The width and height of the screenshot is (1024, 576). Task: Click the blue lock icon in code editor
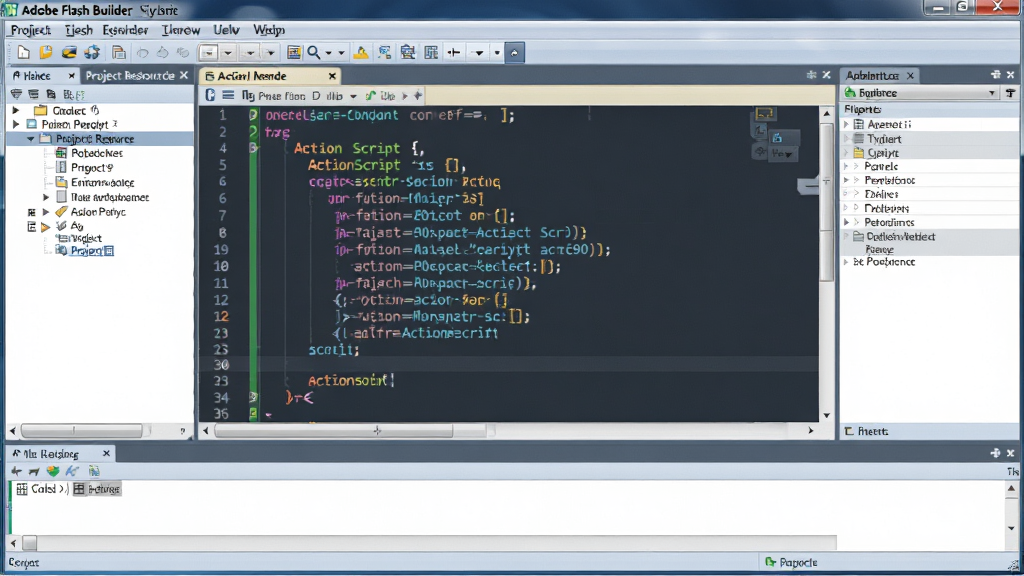tap(777, 138)
